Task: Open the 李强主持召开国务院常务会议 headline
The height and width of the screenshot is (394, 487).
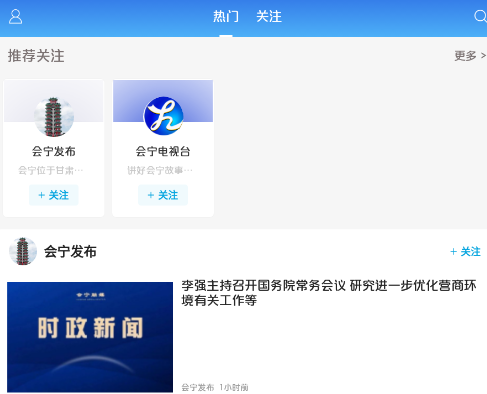Action: click(x=329, y=293)
